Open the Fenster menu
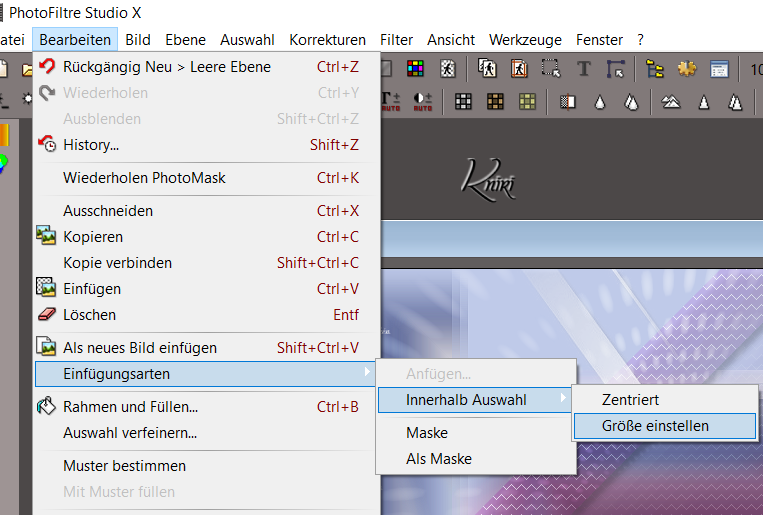 pyautogui.click(x=600, y=39)
